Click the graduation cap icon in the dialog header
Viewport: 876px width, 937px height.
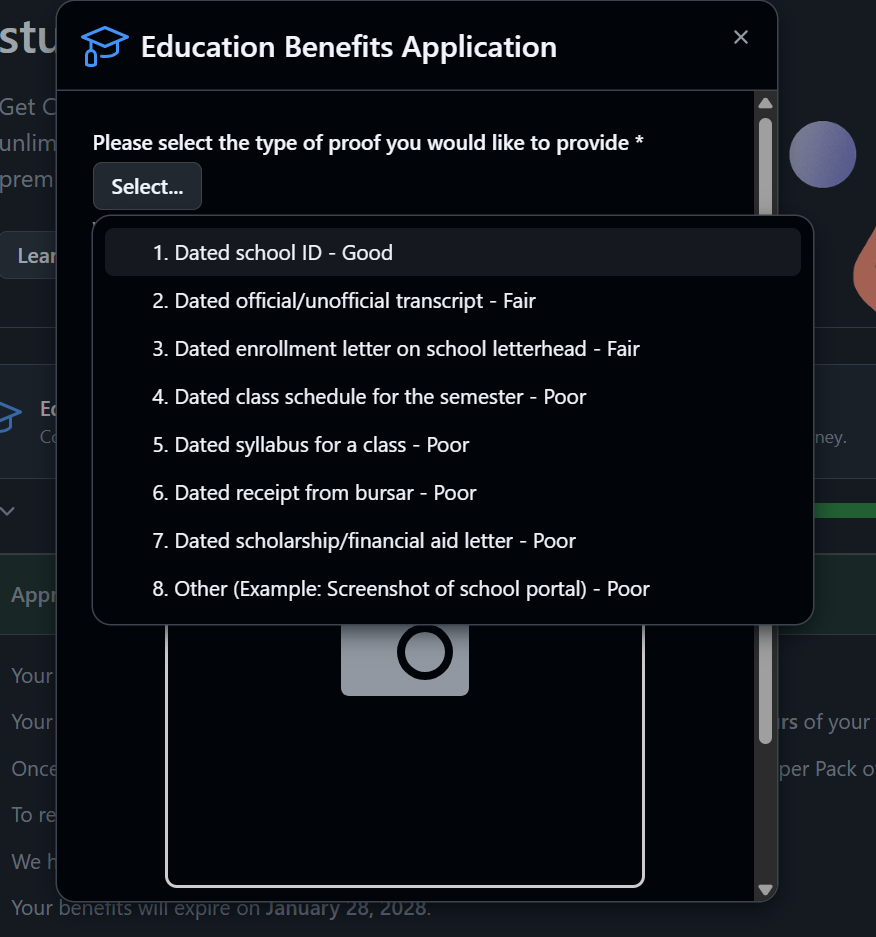(104, 45)
